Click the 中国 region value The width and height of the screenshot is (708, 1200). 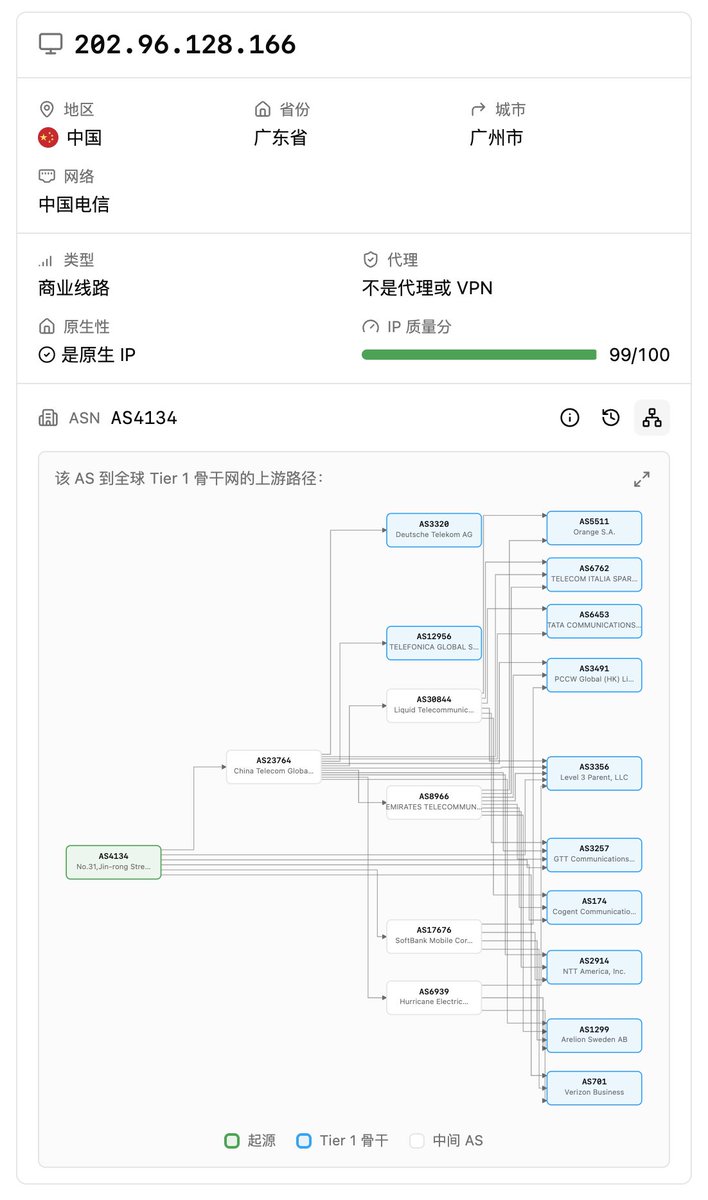tap(84, 138)
